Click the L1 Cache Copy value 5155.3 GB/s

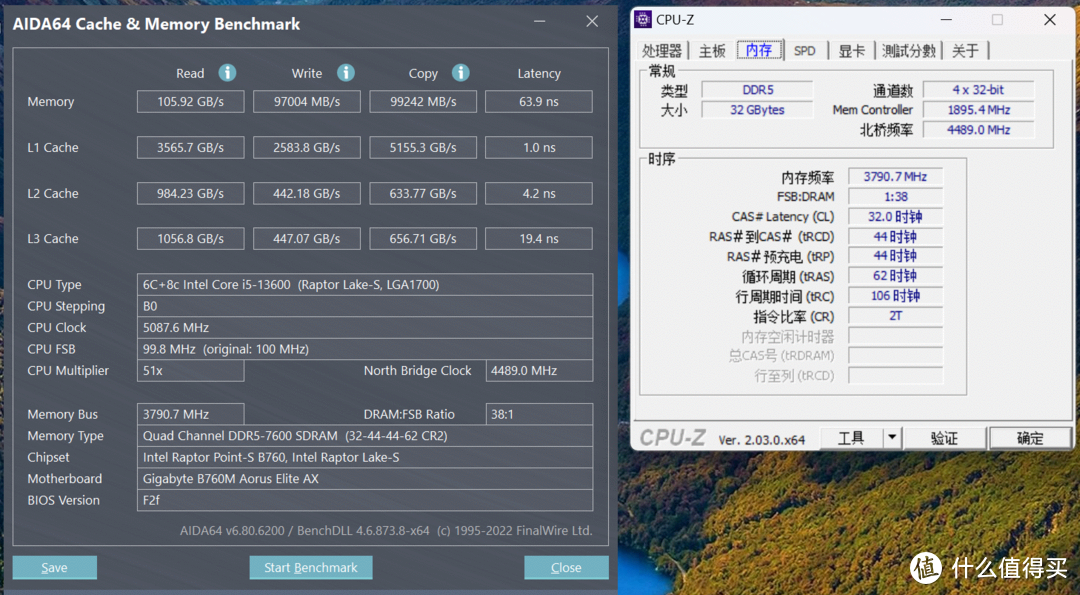pos(423,147)
